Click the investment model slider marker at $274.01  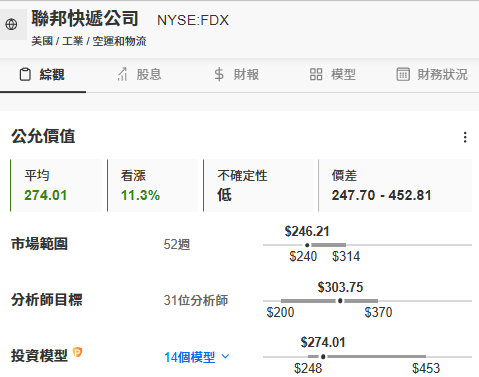(x=323, y=357)
